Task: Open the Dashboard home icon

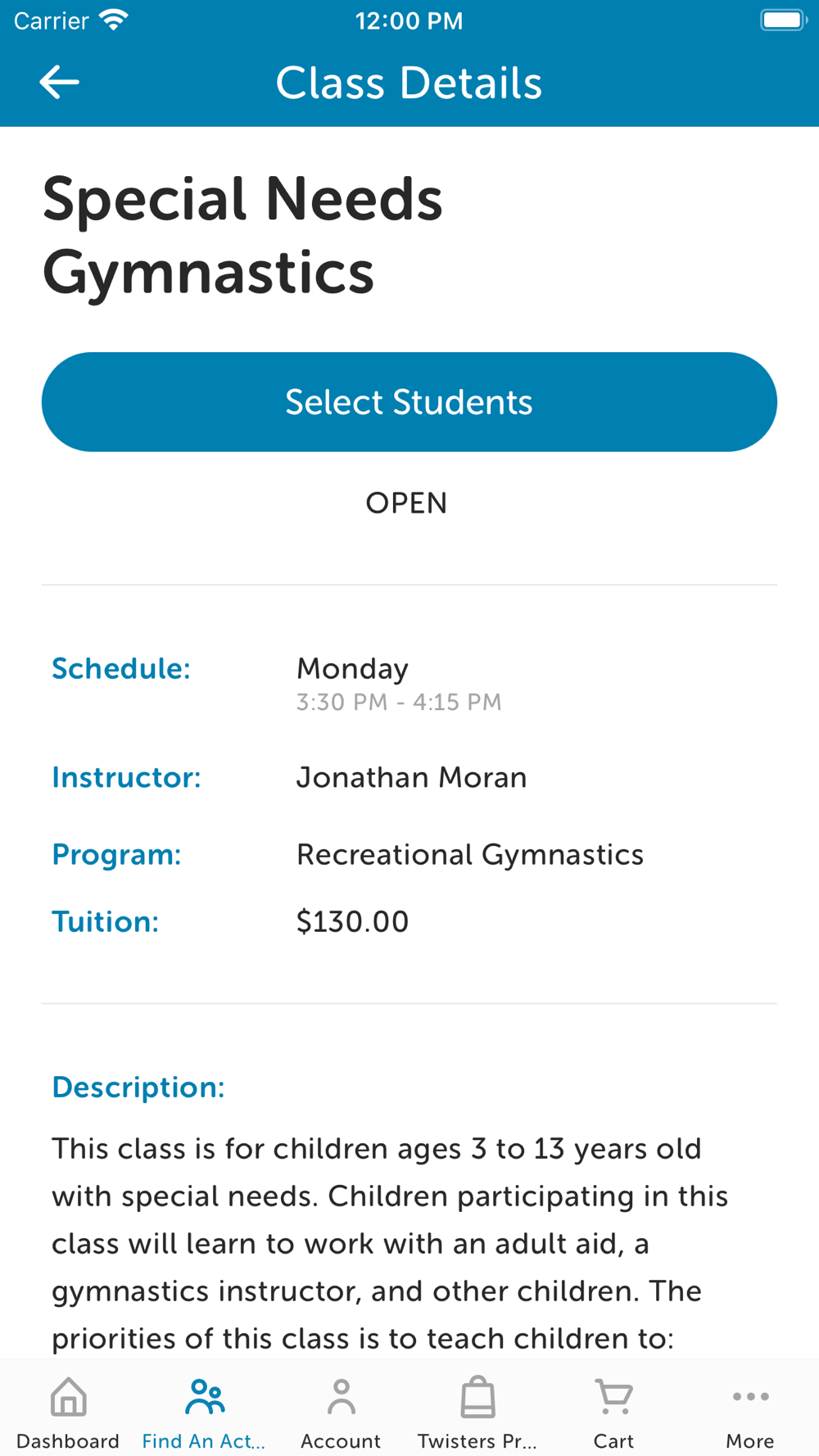Action: pyautogui.click(x=68, y=1397)
